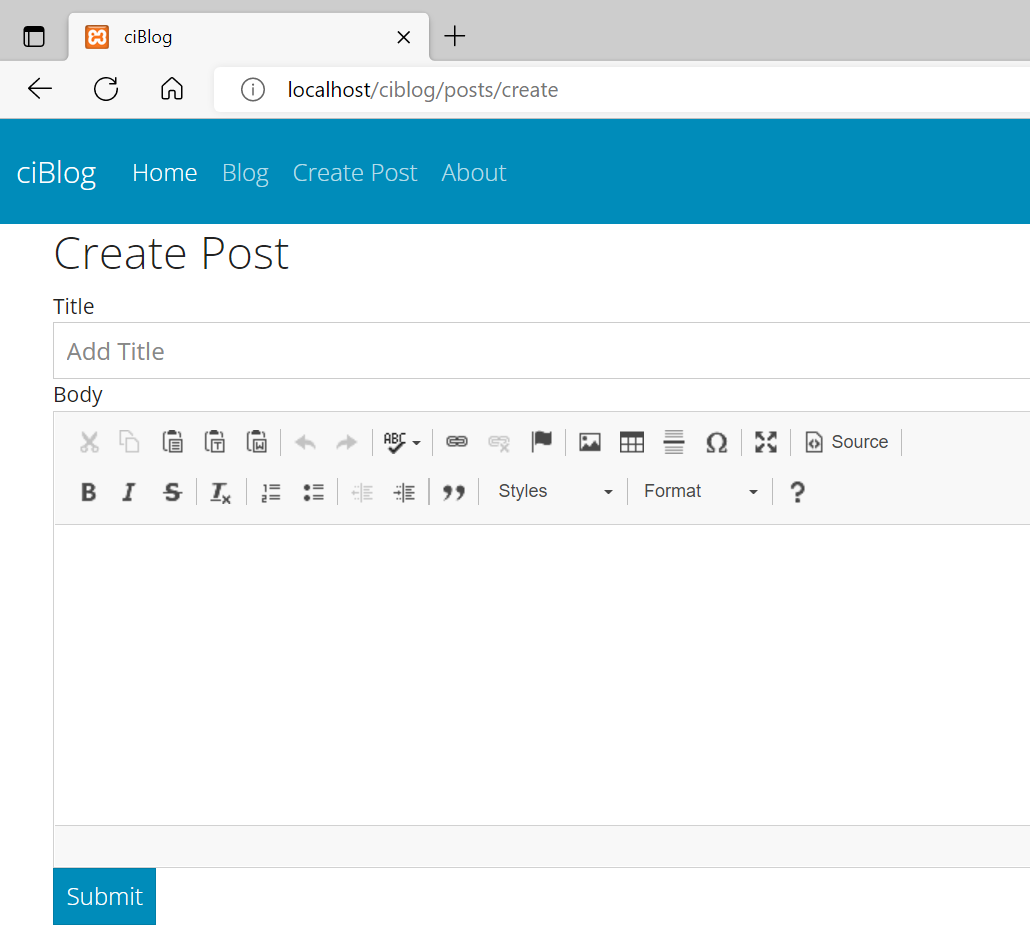Viewport: 1030px width, 940px height.
Task: Click the Cut icon in the editor toolbar
Action: 89,442
